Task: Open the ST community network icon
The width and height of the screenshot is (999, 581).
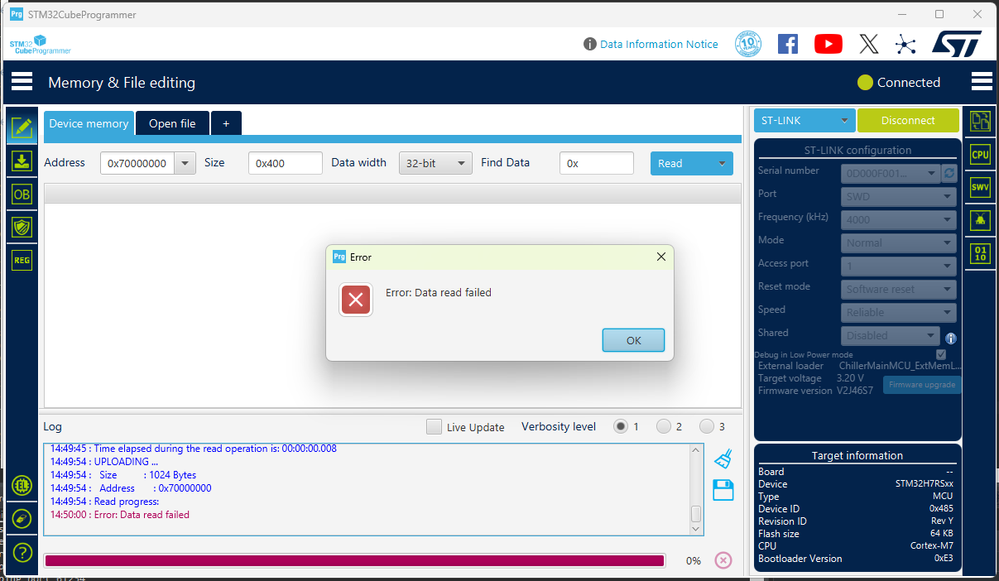Action: 905,44
